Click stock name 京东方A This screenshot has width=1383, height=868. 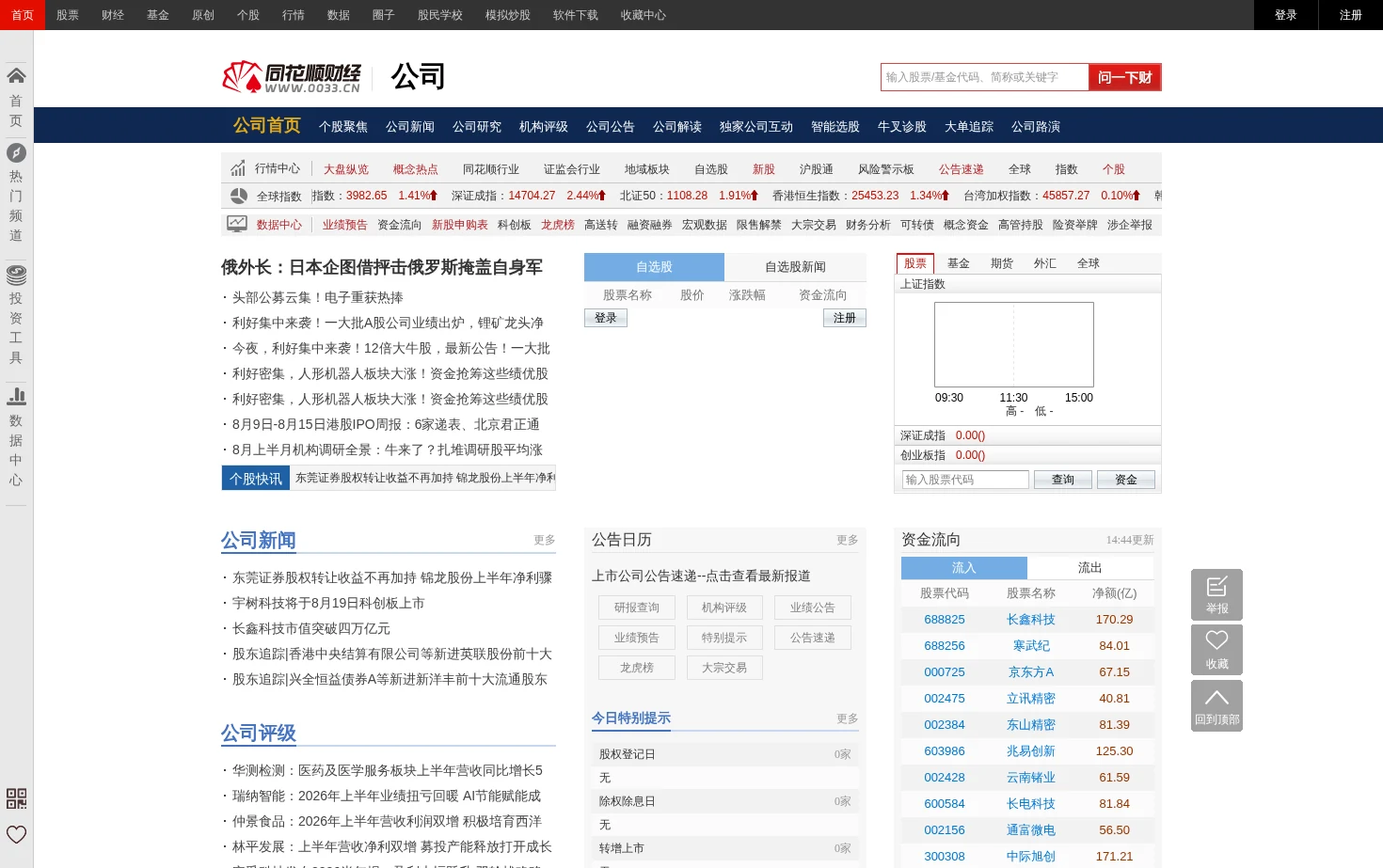[1031, 672]
